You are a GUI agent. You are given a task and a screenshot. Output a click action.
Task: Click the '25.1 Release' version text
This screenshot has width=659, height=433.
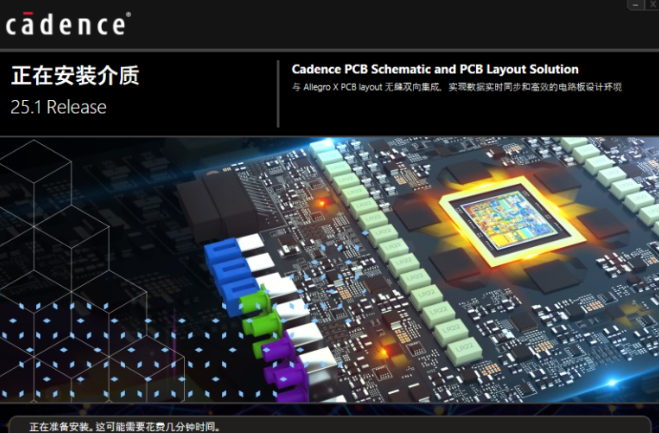pos(58,105)
